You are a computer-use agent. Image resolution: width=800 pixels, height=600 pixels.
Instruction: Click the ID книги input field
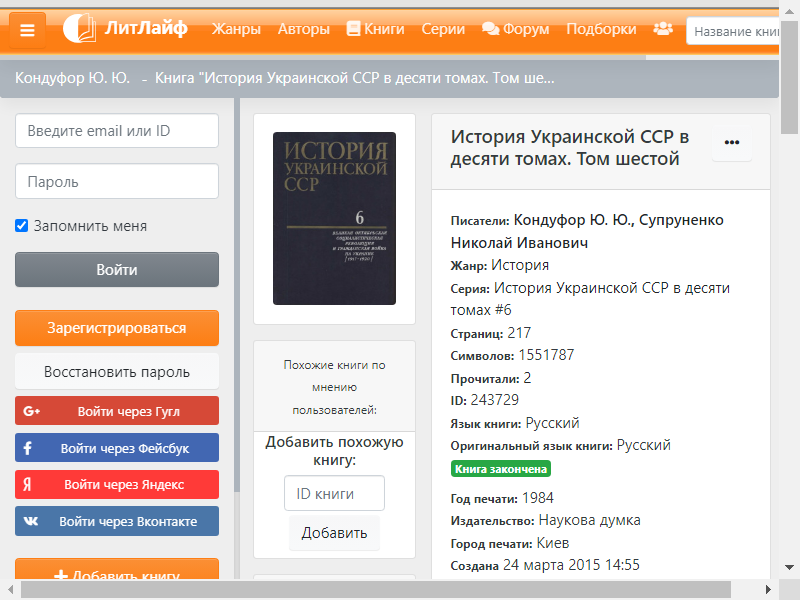(334, 494)
